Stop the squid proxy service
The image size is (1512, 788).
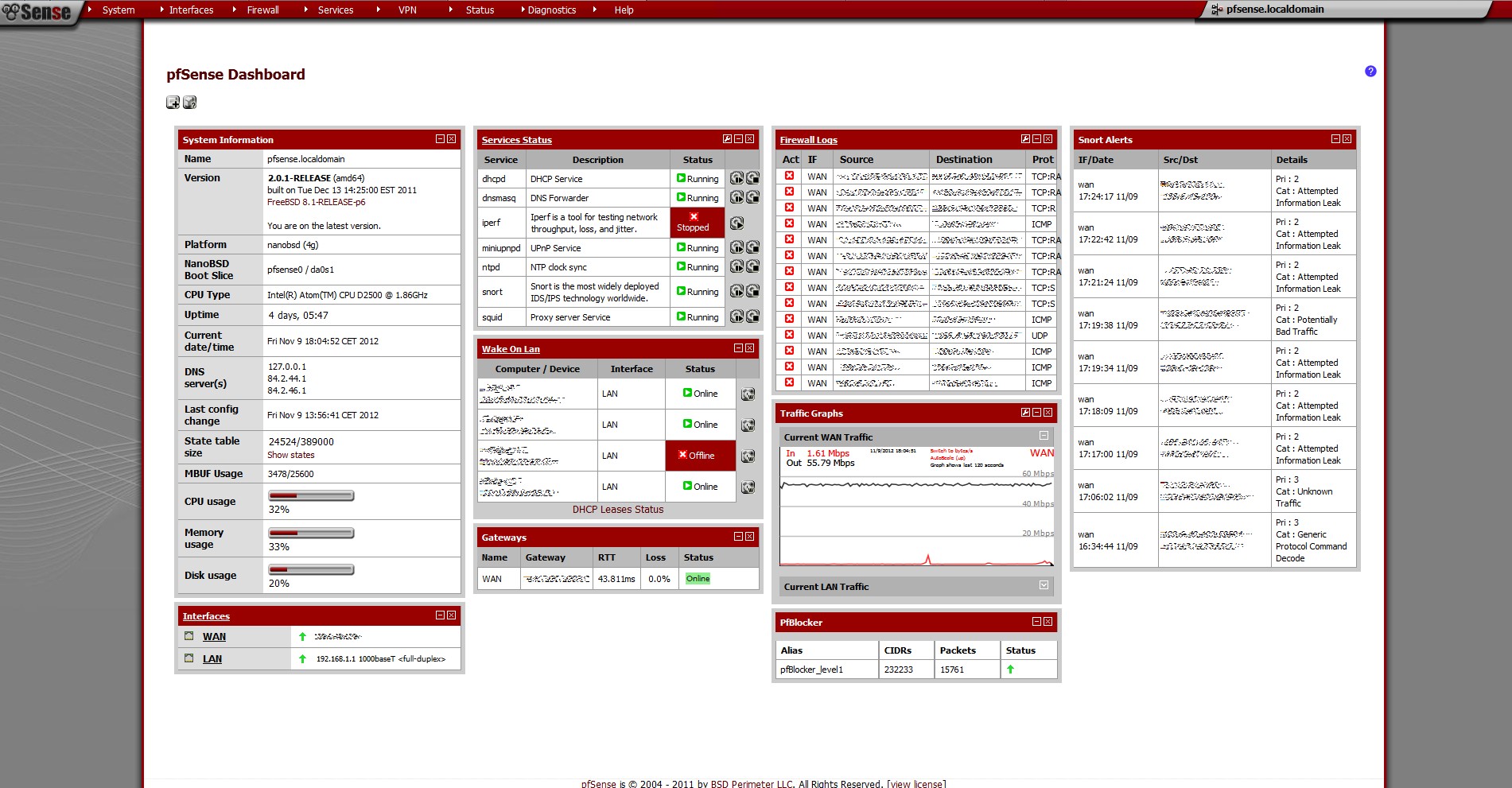[x=752, y=316]
